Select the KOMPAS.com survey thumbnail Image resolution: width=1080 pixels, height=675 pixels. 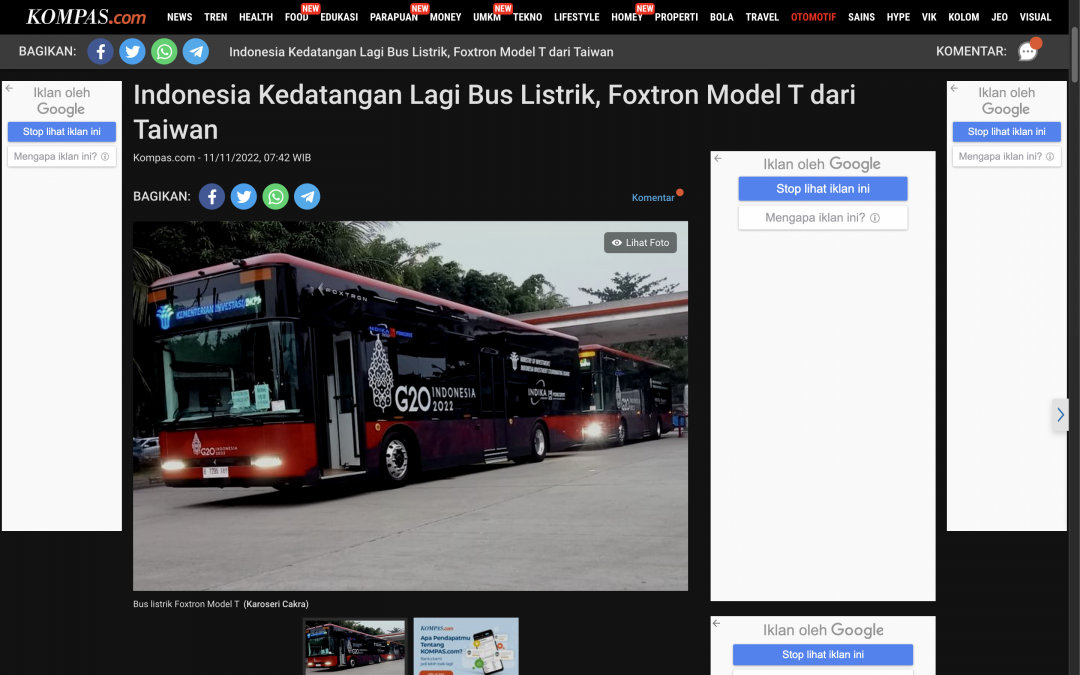tap(466, 647)
